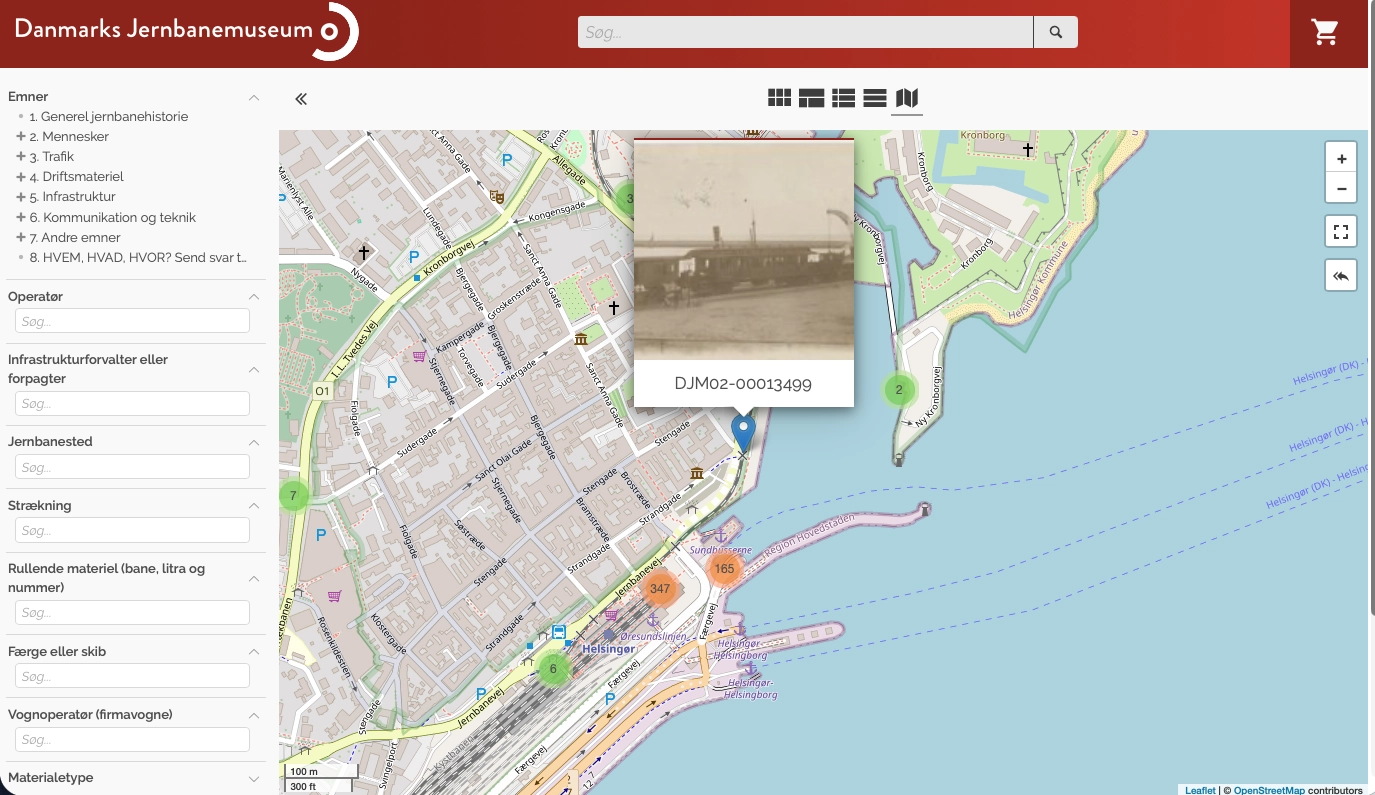Open the cluster marker showing 347
The width and height of the screenshot is (1375, 795).
660,589
